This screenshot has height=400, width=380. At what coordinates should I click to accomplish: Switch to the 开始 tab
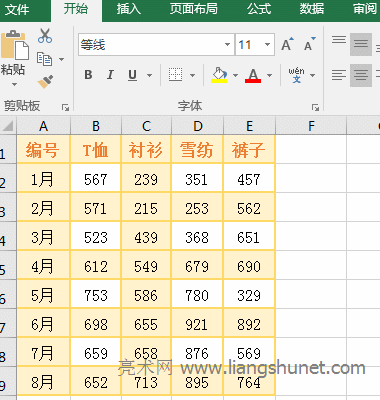point(76,9)
